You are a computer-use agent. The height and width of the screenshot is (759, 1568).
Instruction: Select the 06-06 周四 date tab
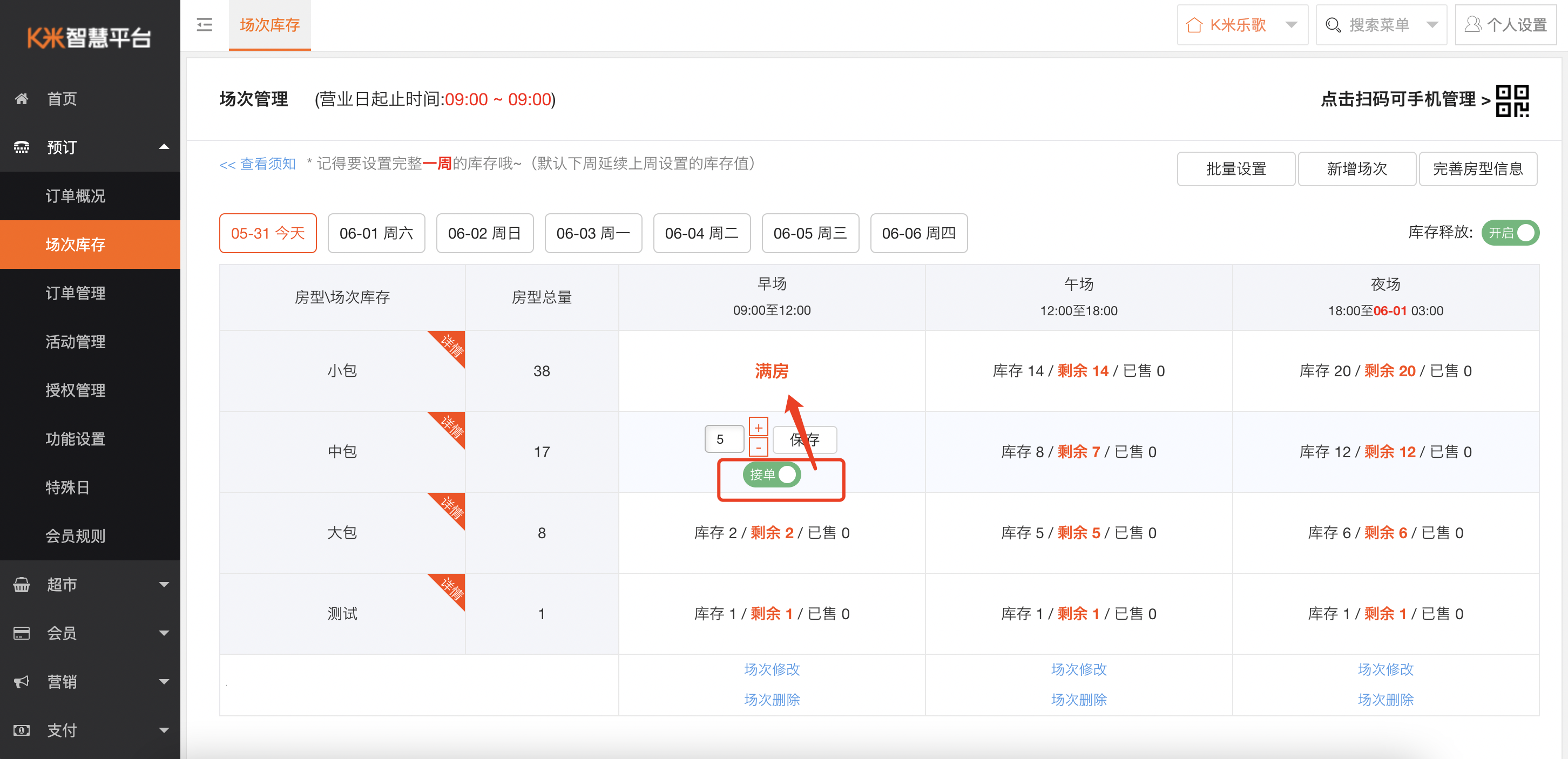click(919, 233)
